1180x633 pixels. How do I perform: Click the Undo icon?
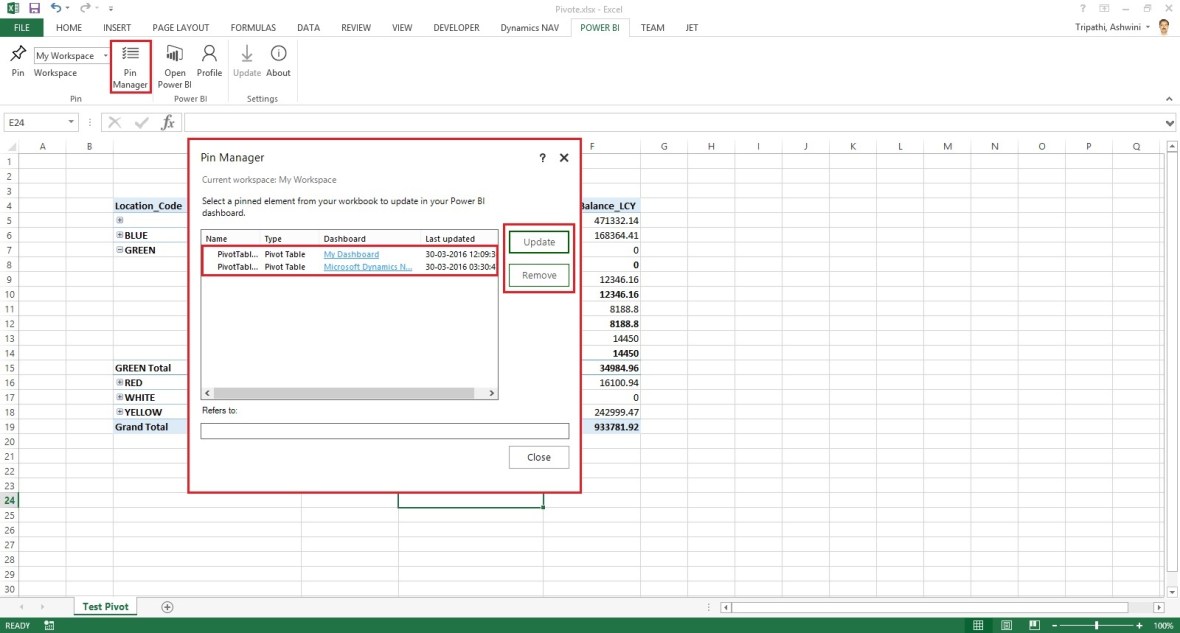[56, 8]
